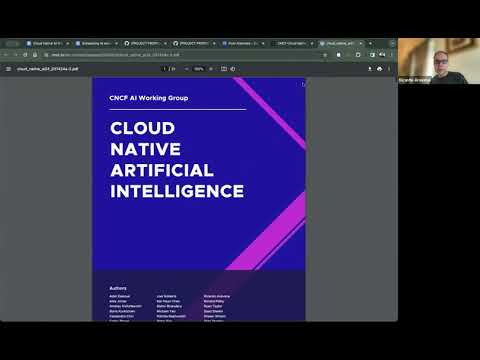
Task: Click the PDF zoom percentage field
Action: click(199, 69)
